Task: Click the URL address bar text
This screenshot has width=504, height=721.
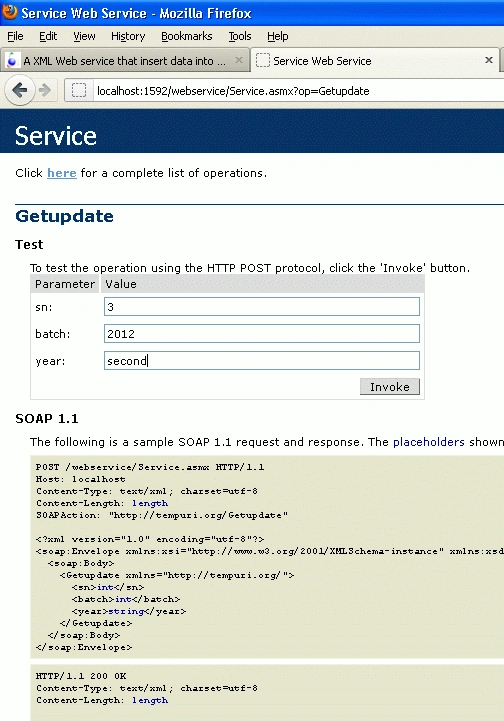Action: coord(233,91)
